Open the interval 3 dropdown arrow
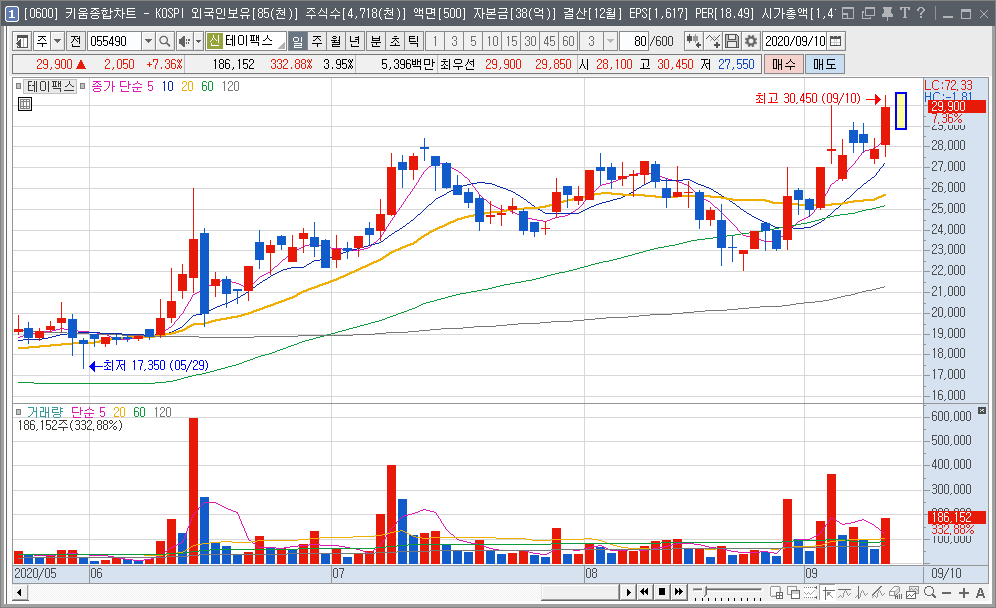 (610, 41)
